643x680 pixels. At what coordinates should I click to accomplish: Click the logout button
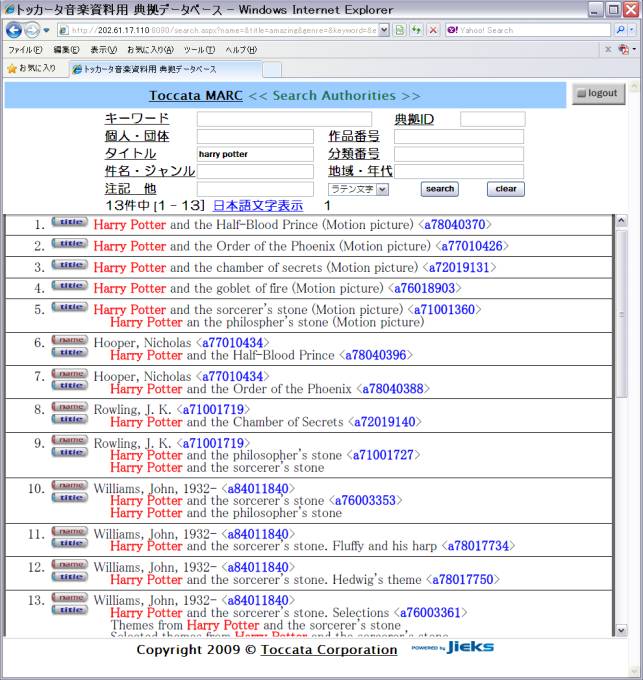coord(598,93)
